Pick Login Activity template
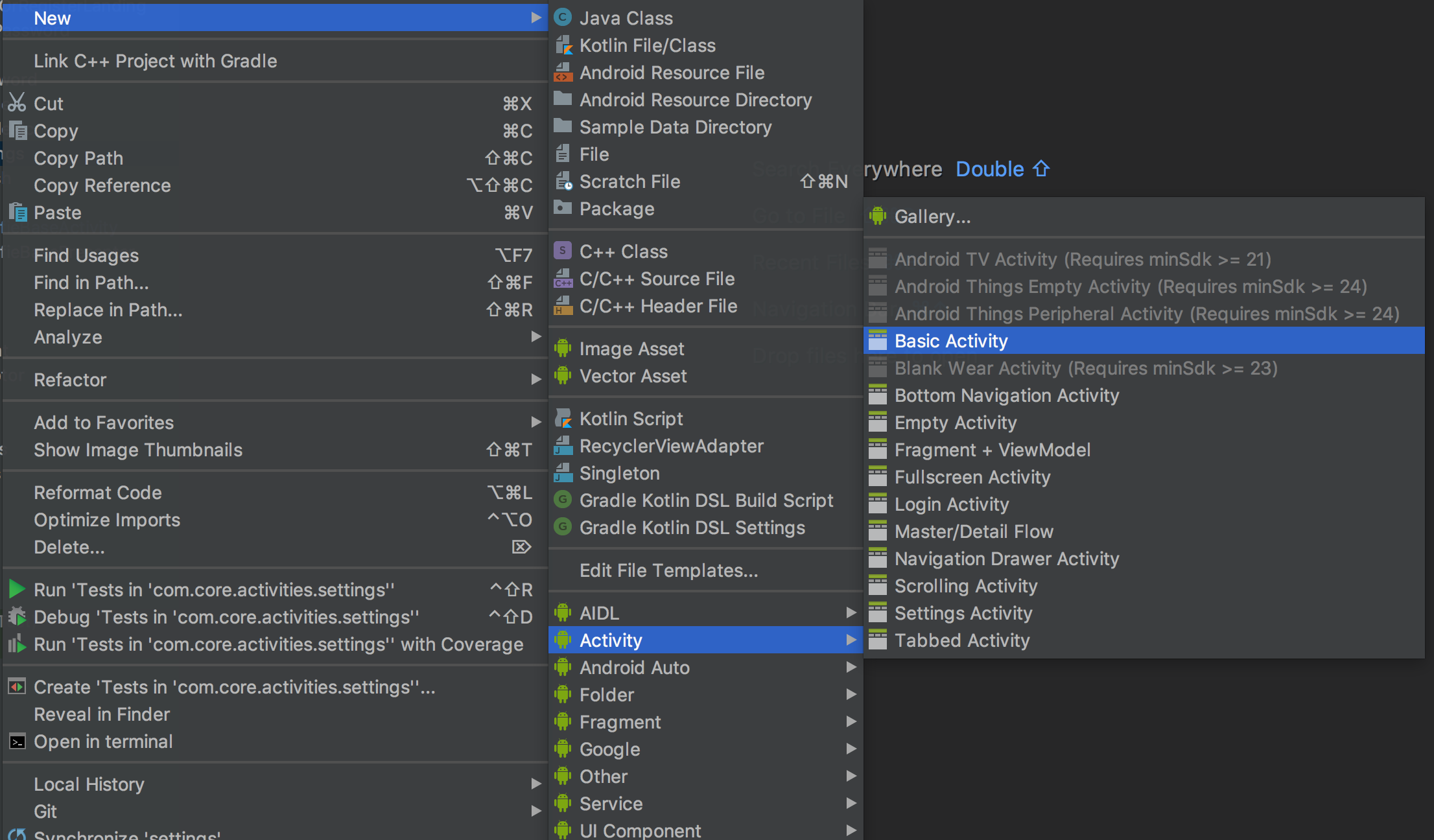The height and width of the screenshot is (840, 1434). coord(1144,504)
